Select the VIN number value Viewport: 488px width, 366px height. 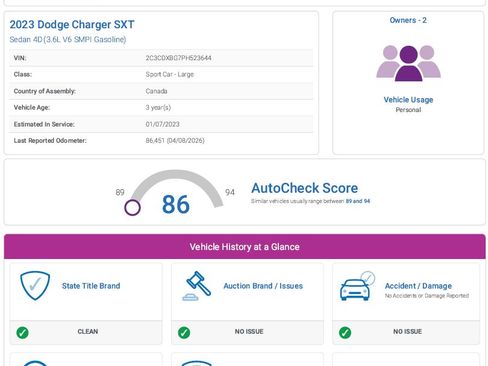click(x=178, y=58)
